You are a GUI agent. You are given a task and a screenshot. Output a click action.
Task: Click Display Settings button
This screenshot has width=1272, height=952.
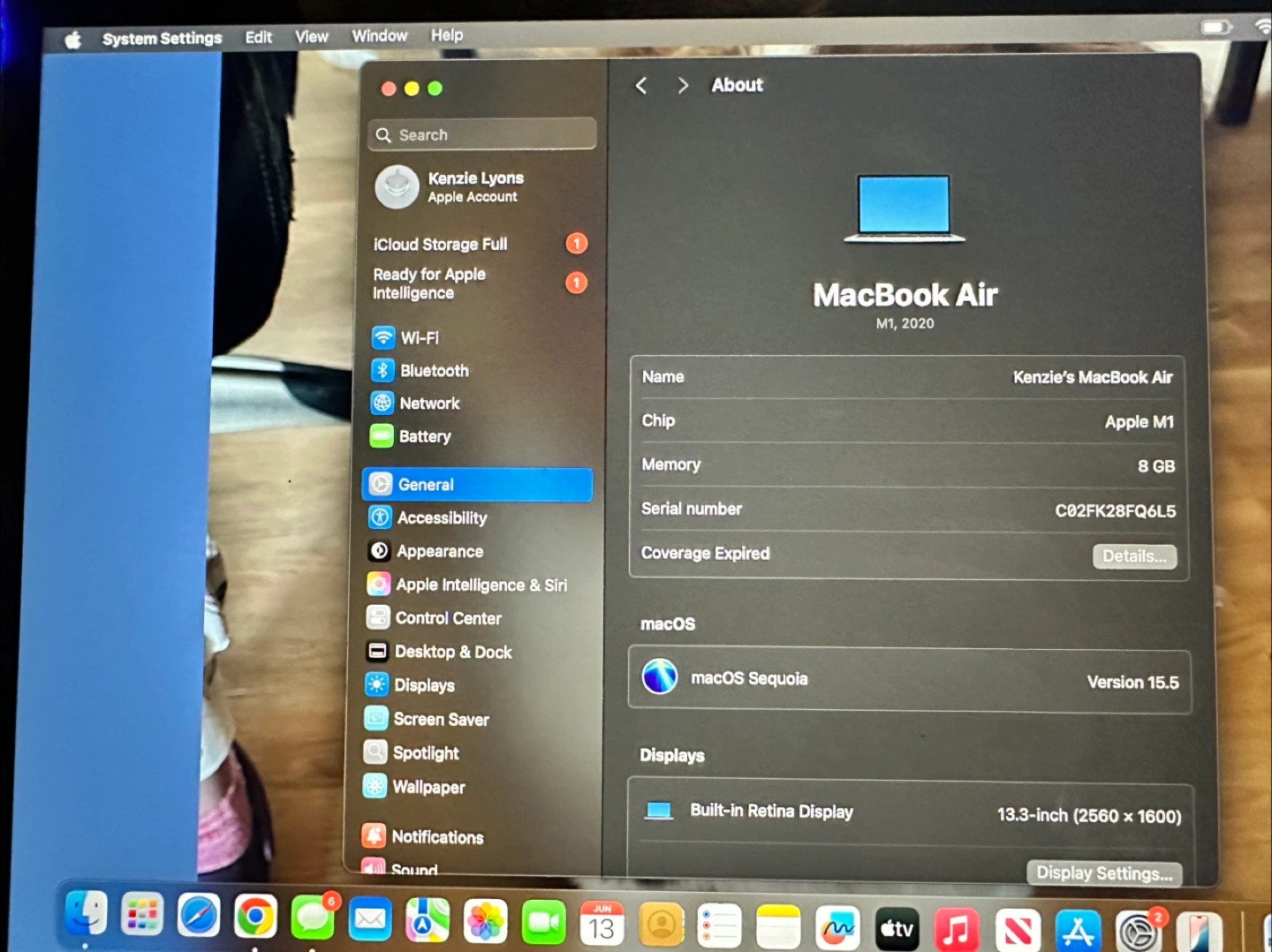tap(1104, 873)
